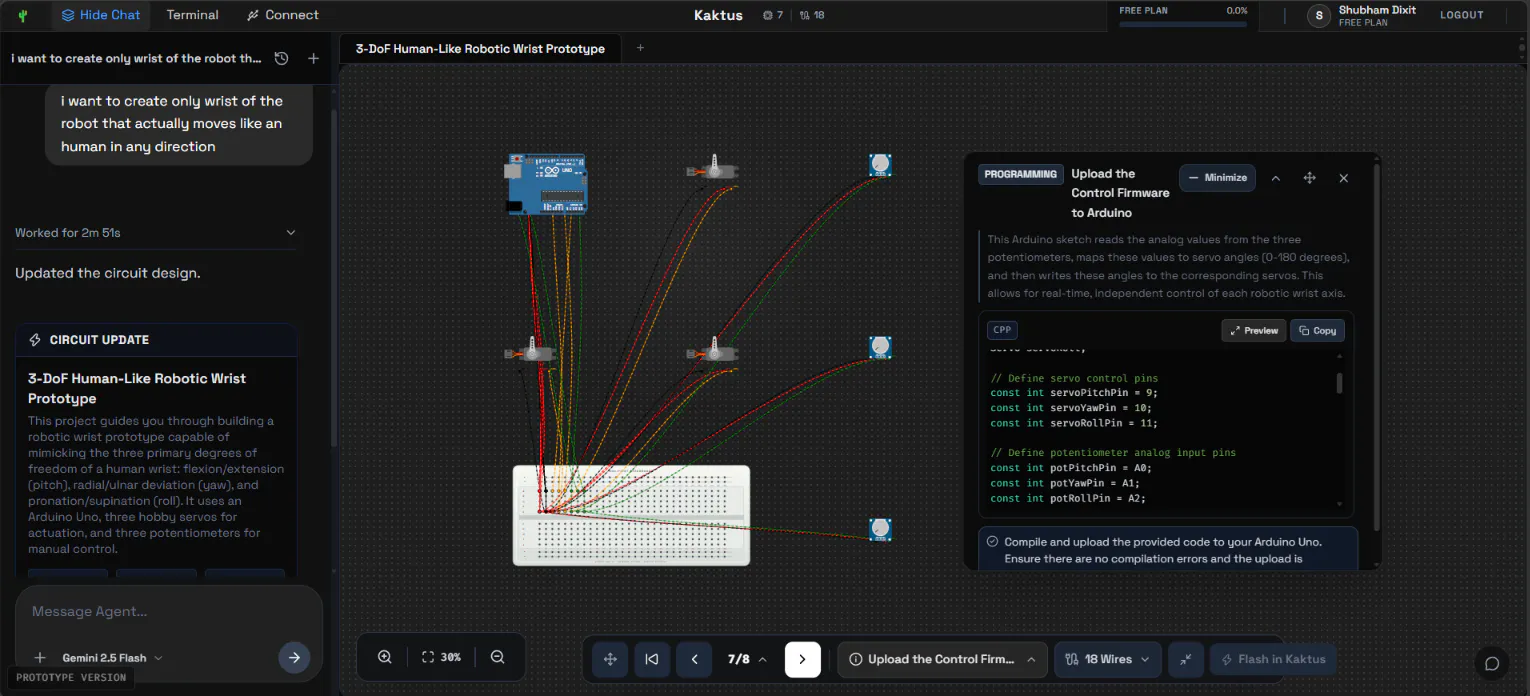Click Flash in Kaktus
Viewport: 1530px width, 696px height.
click(1273, 659)
